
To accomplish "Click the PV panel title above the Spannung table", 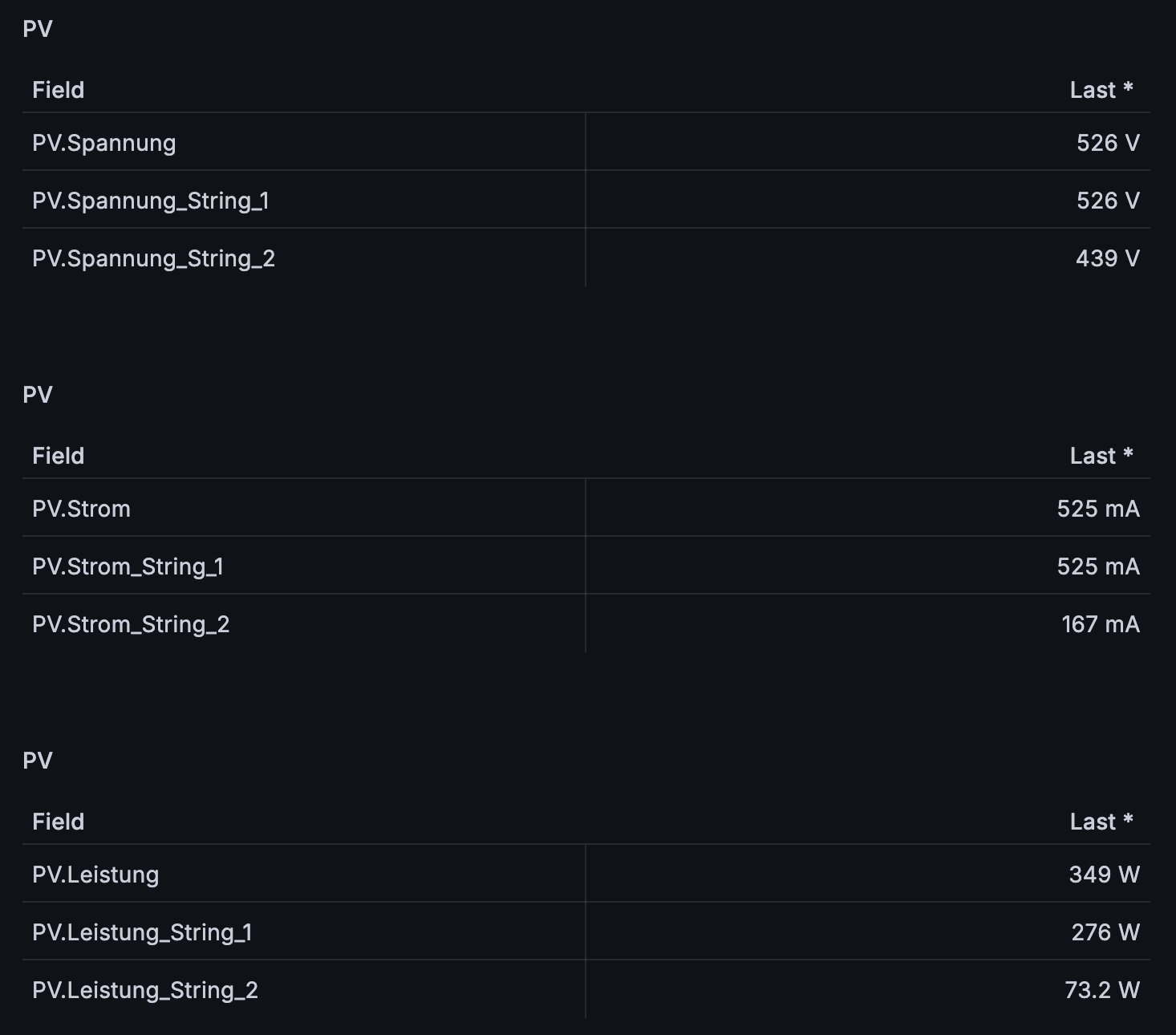I will 38,30.
